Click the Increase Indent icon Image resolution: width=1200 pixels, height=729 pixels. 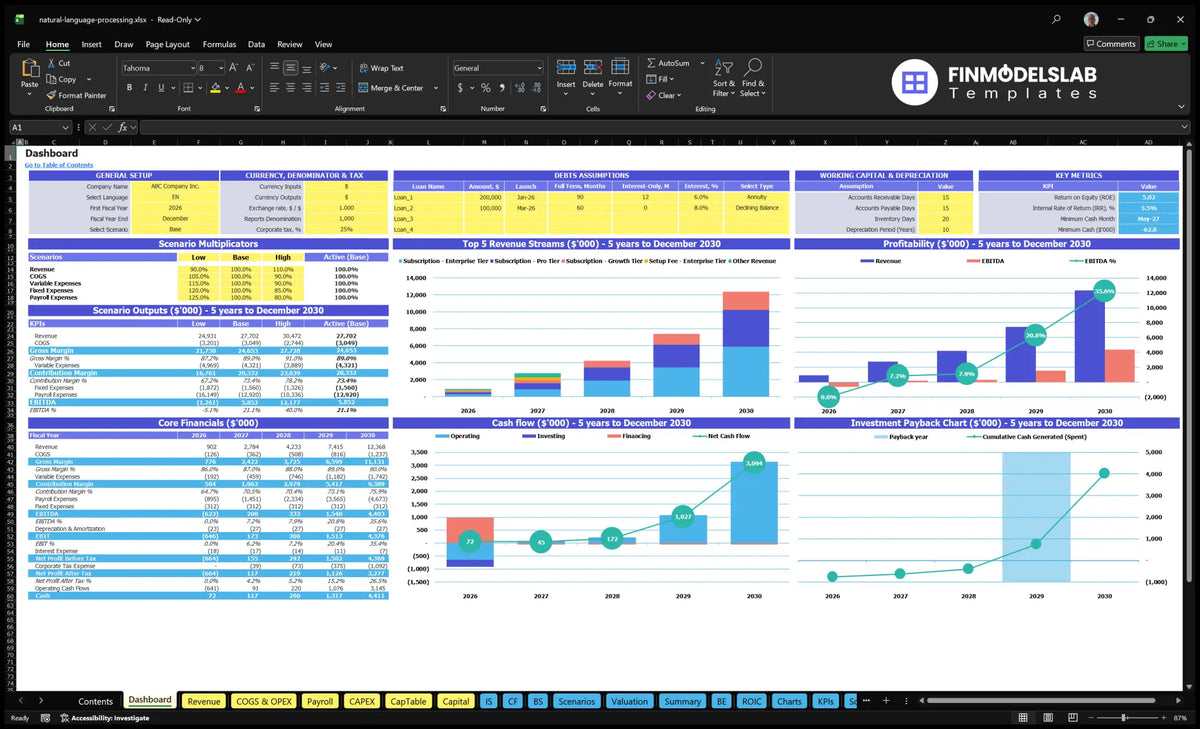tap(341, 88)
